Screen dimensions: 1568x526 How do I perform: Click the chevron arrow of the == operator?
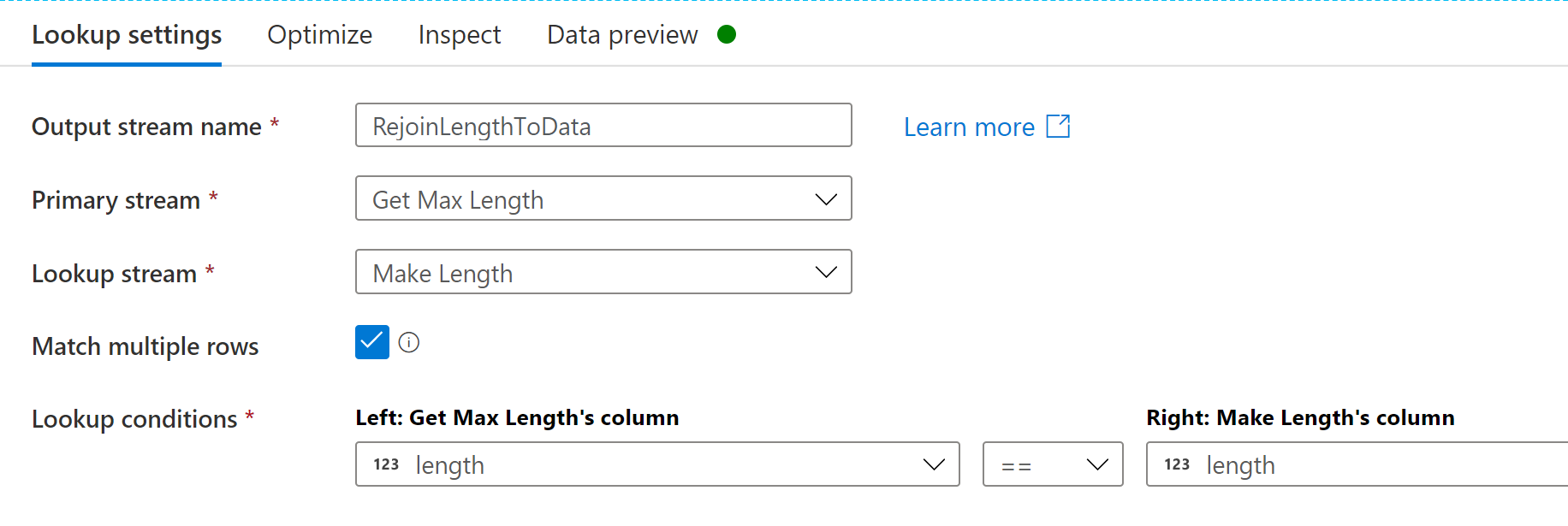(x=1097, y=464)
